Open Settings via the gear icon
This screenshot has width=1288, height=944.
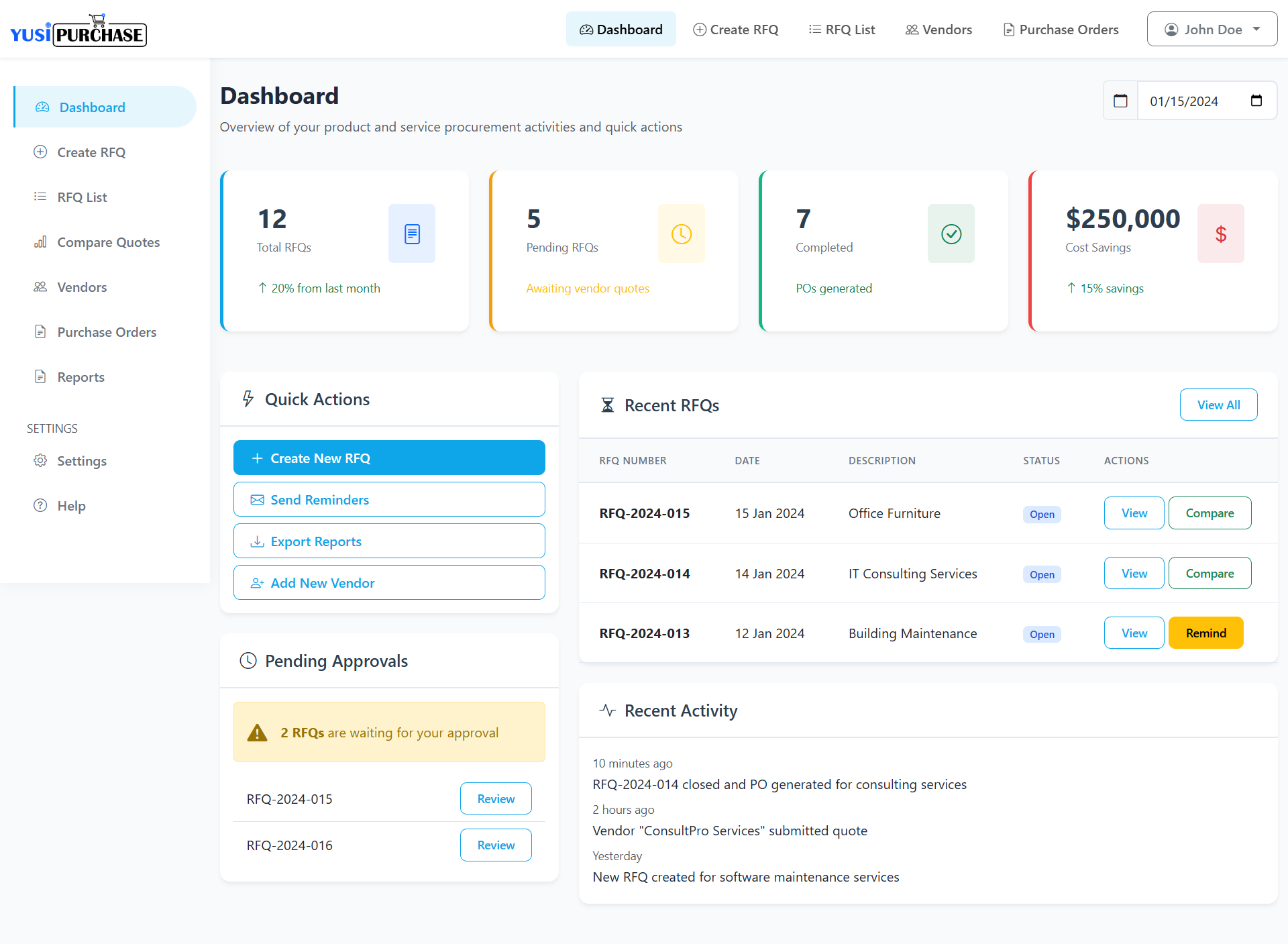pos(40,461)
